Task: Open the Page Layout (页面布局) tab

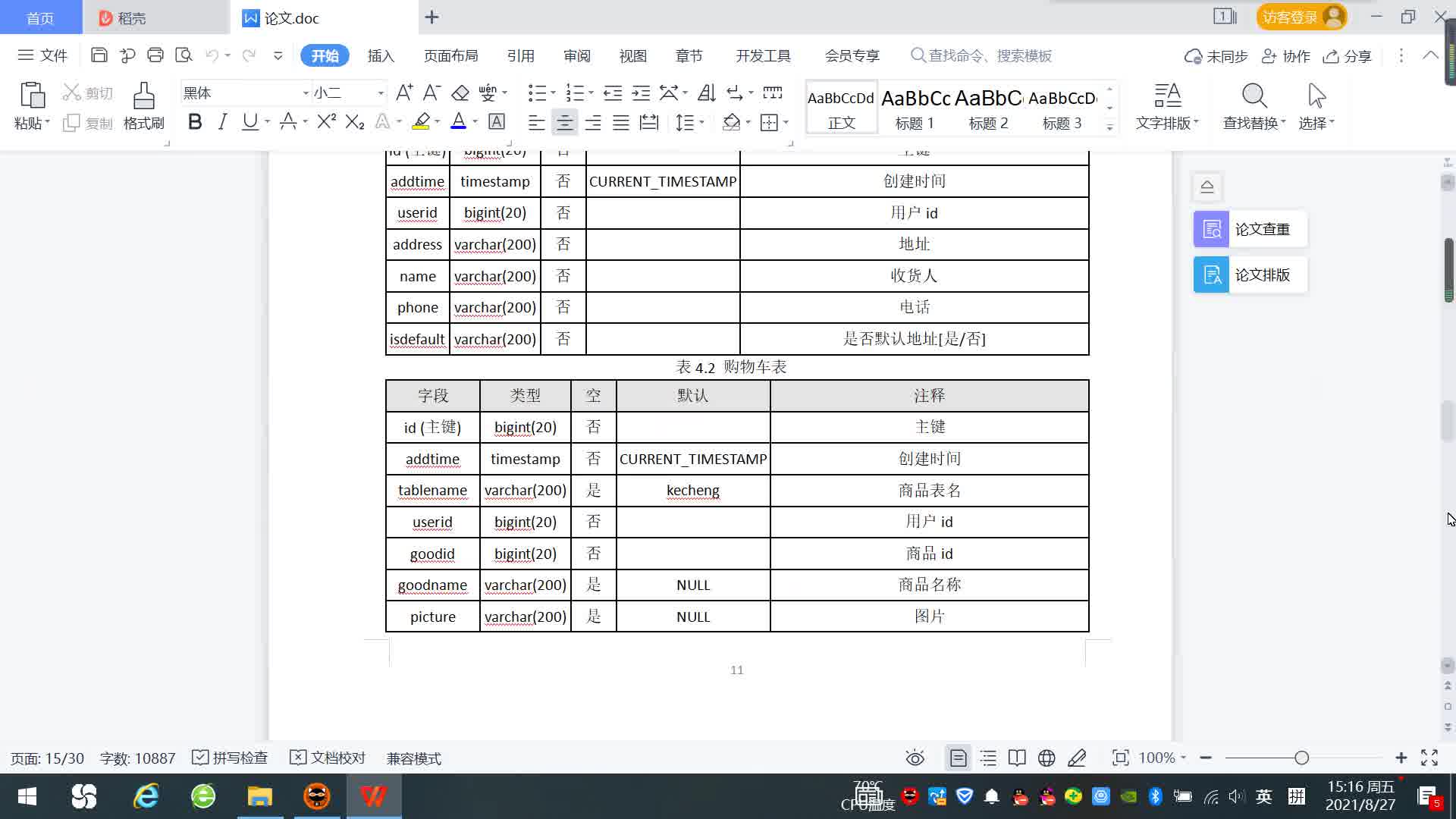Action: pos(450,55)
